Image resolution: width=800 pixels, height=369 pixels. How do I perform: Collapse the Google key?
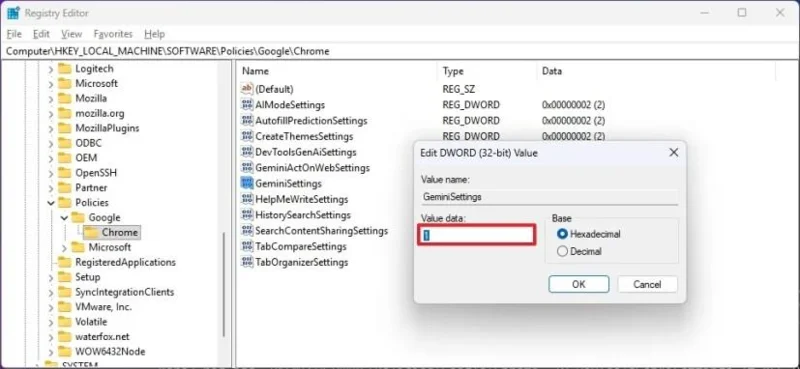(64, 218)
